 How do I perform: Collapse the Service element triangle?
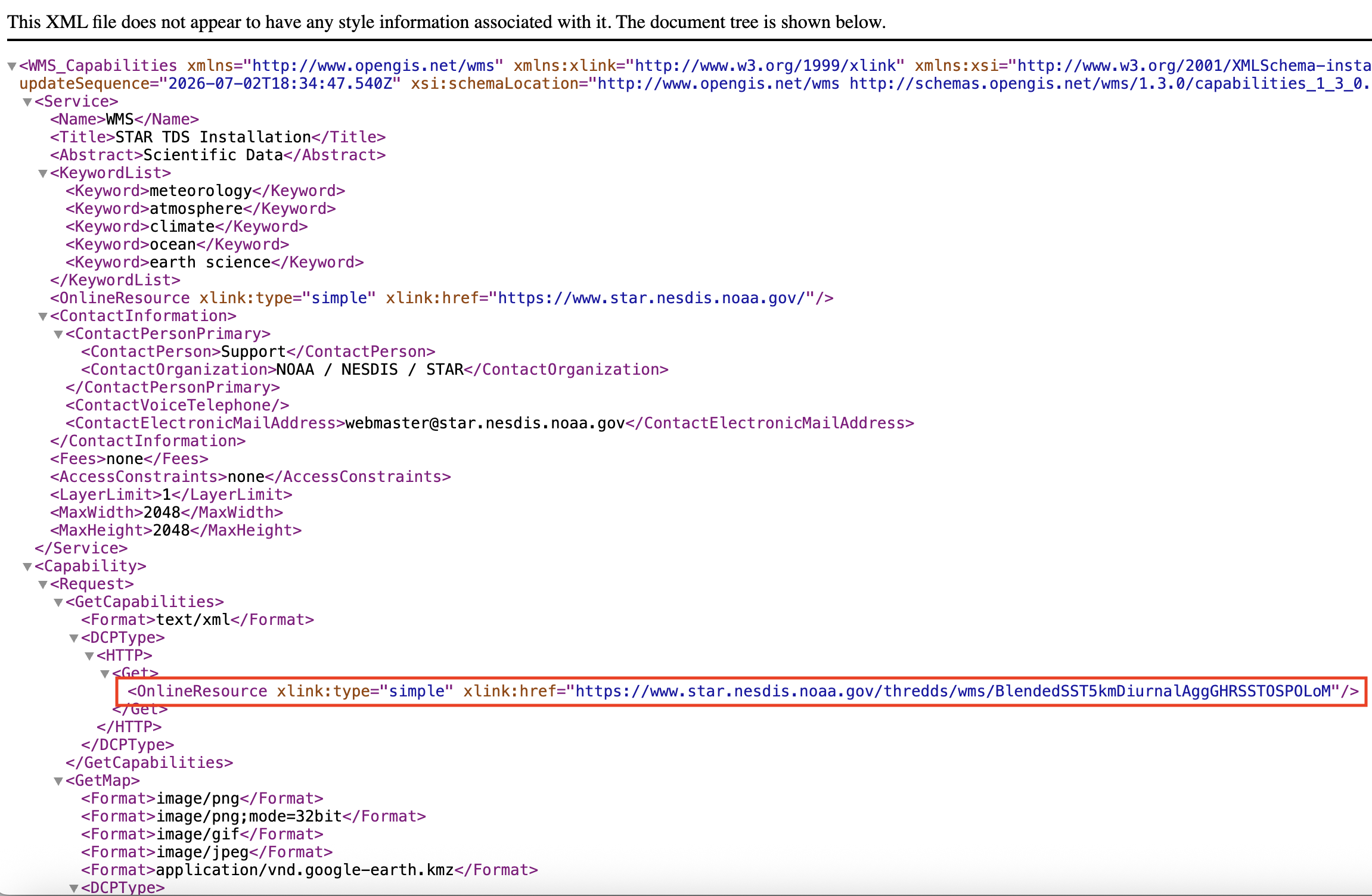(x=27, y=102)
